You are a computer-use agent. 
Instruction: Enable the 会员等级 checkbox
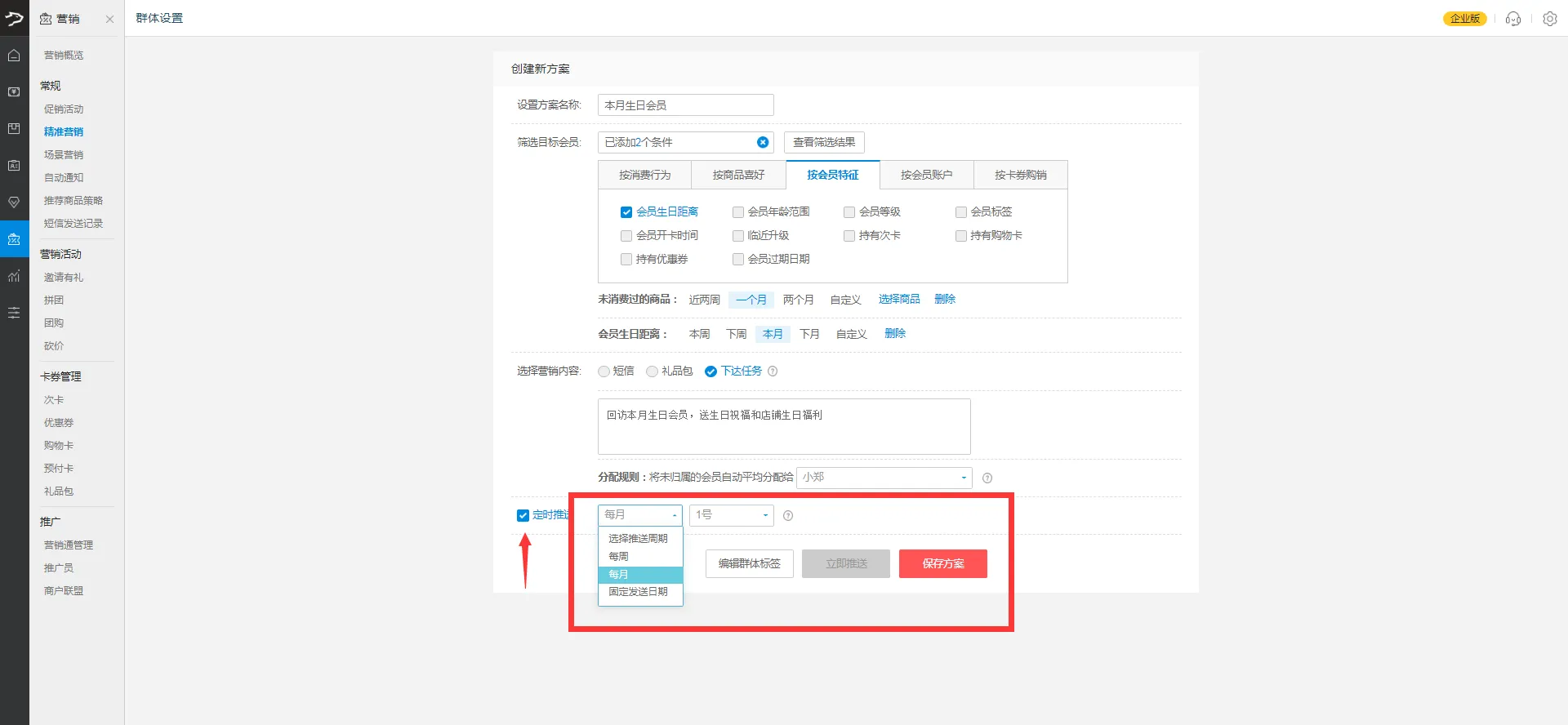pyautogui.click(x=849, y=212)
